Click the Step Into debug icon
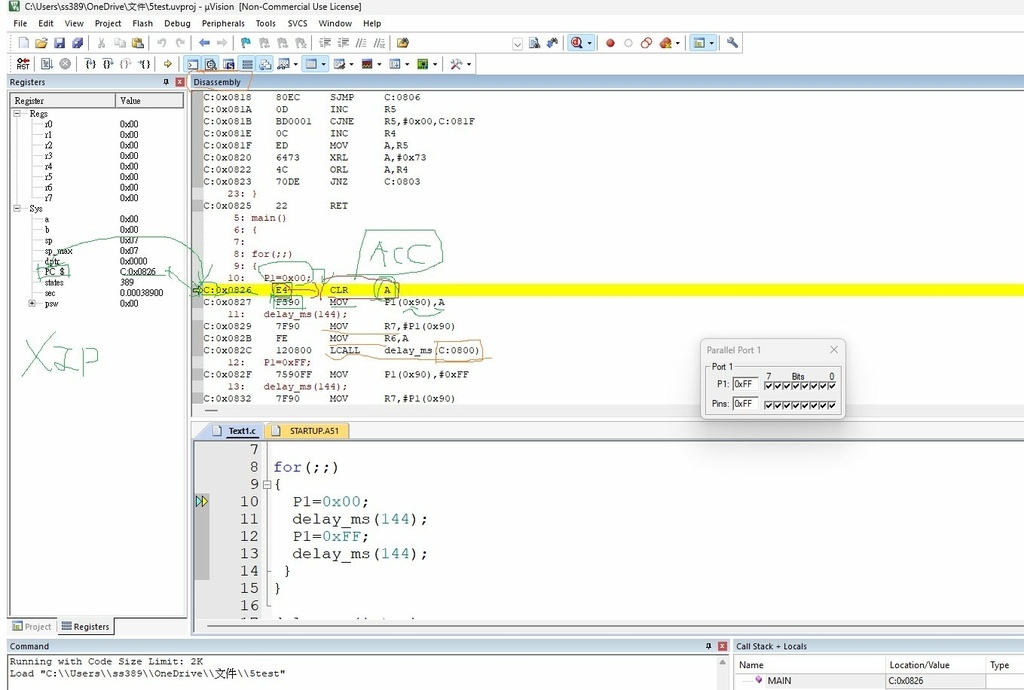Screen dimensions: 1024x690 (91, 64)
